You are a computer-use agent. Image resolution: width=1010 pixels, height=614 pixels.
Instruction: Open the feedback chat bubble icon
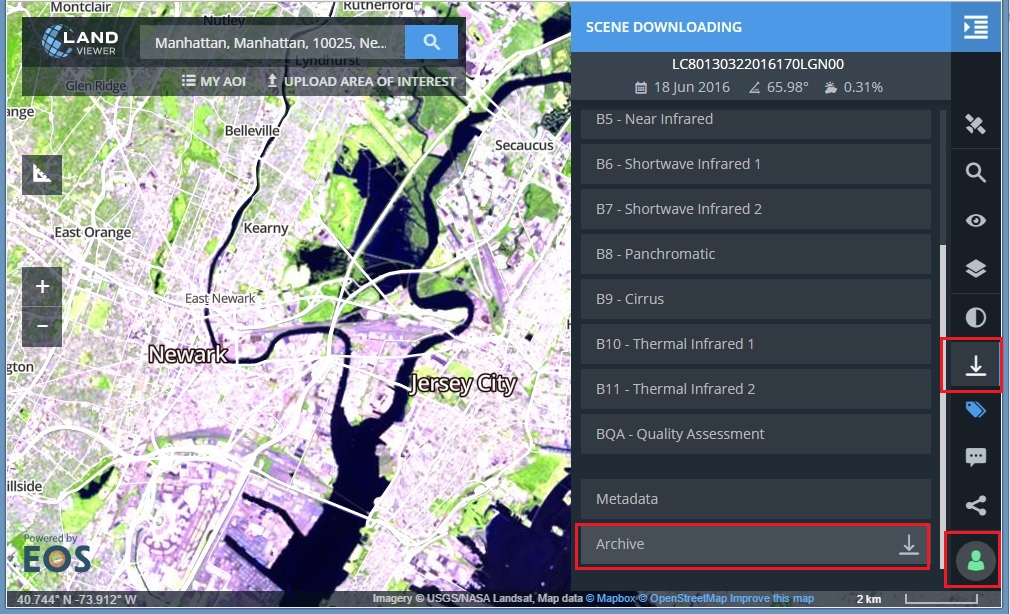pos(975,457)
